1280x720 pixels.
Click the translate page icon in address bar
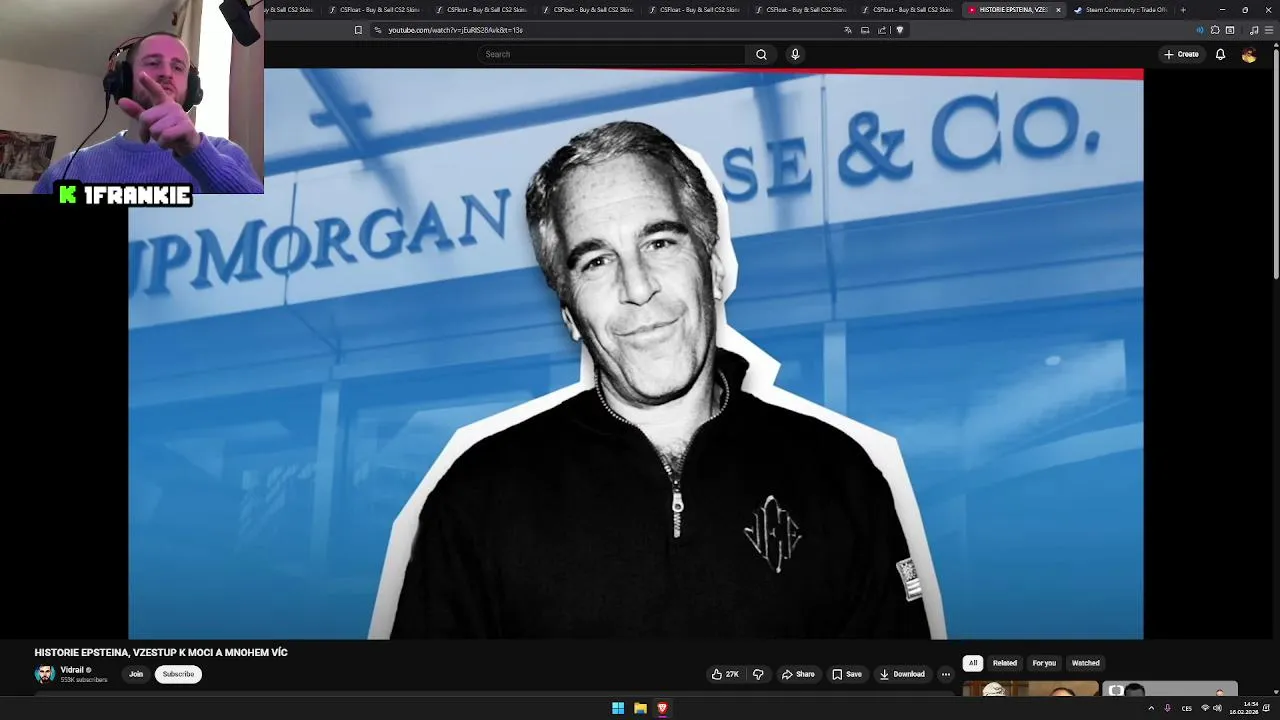coord(848,30)
